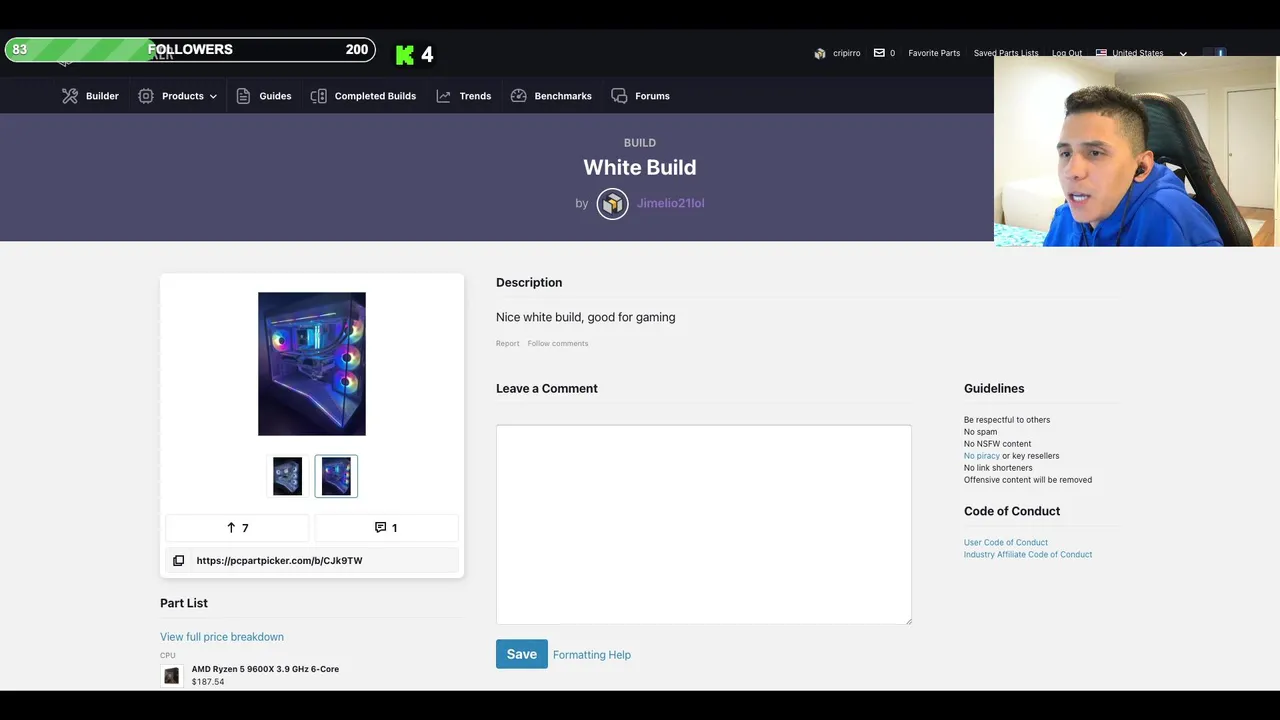Click the Log Out link
Viewport: 1280px width, 720px height.
point(1067,53)
